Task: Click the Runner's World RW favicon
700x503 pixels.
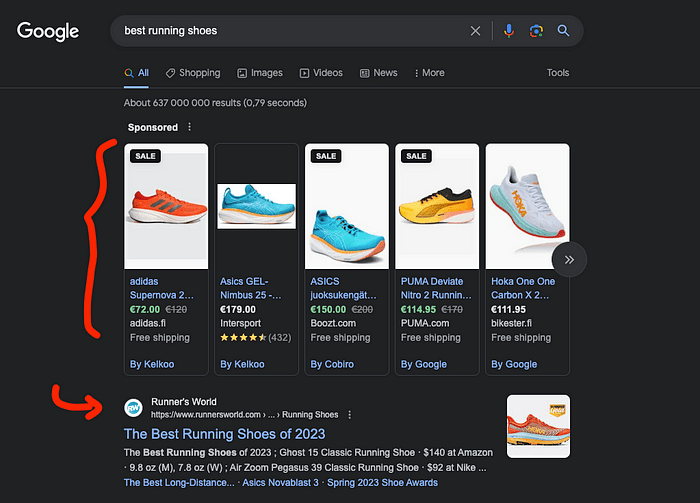Action: coord(133,408)
